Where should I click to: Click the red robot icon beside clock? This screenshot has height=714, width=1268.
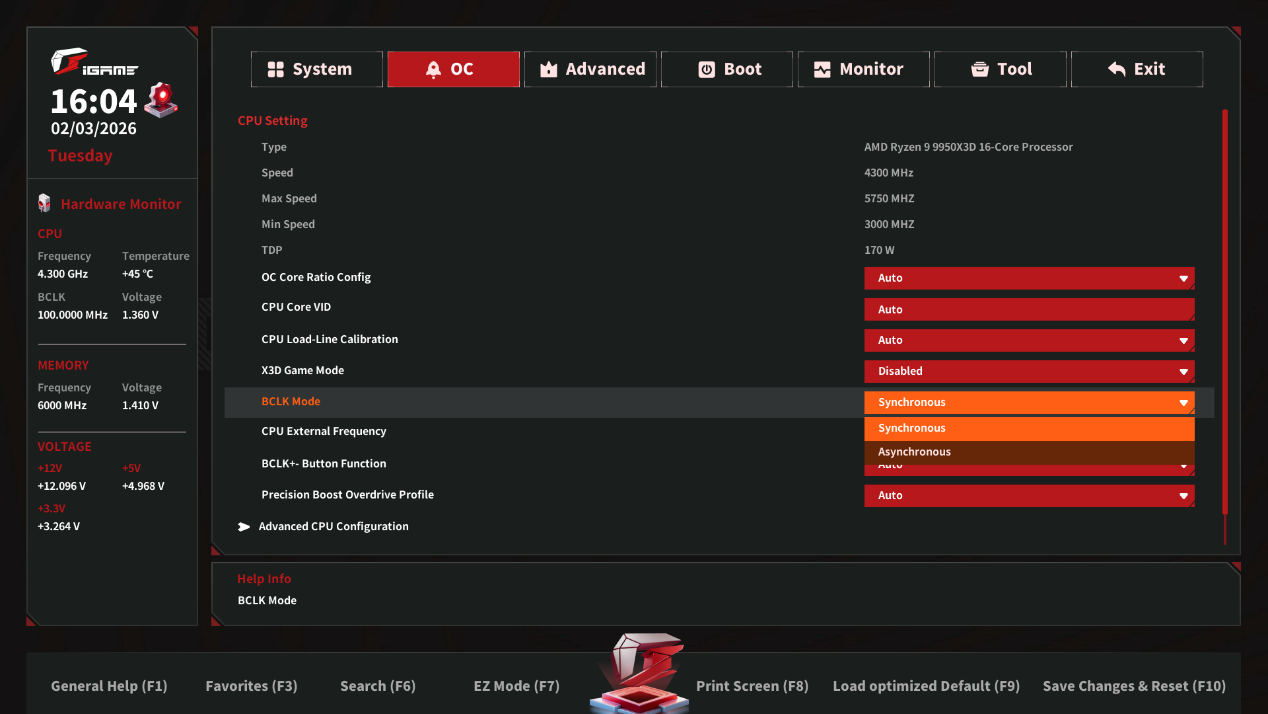click(161, 100)
